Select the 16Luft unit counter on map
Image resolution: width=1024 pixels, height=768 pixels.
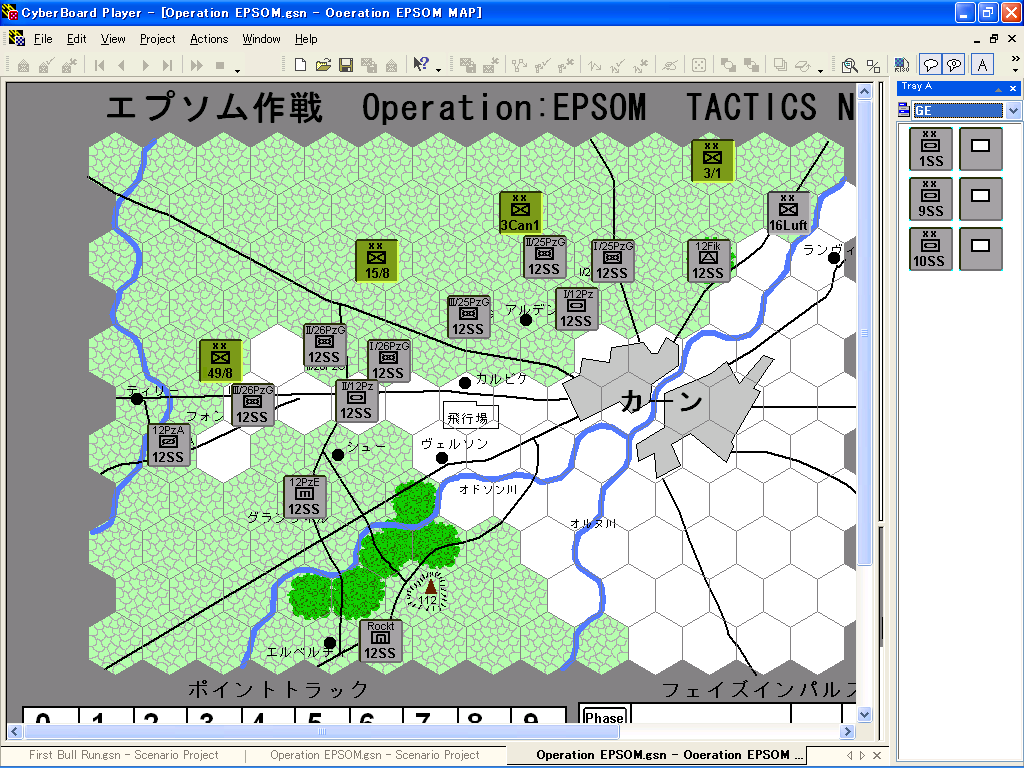coord(788,212)
